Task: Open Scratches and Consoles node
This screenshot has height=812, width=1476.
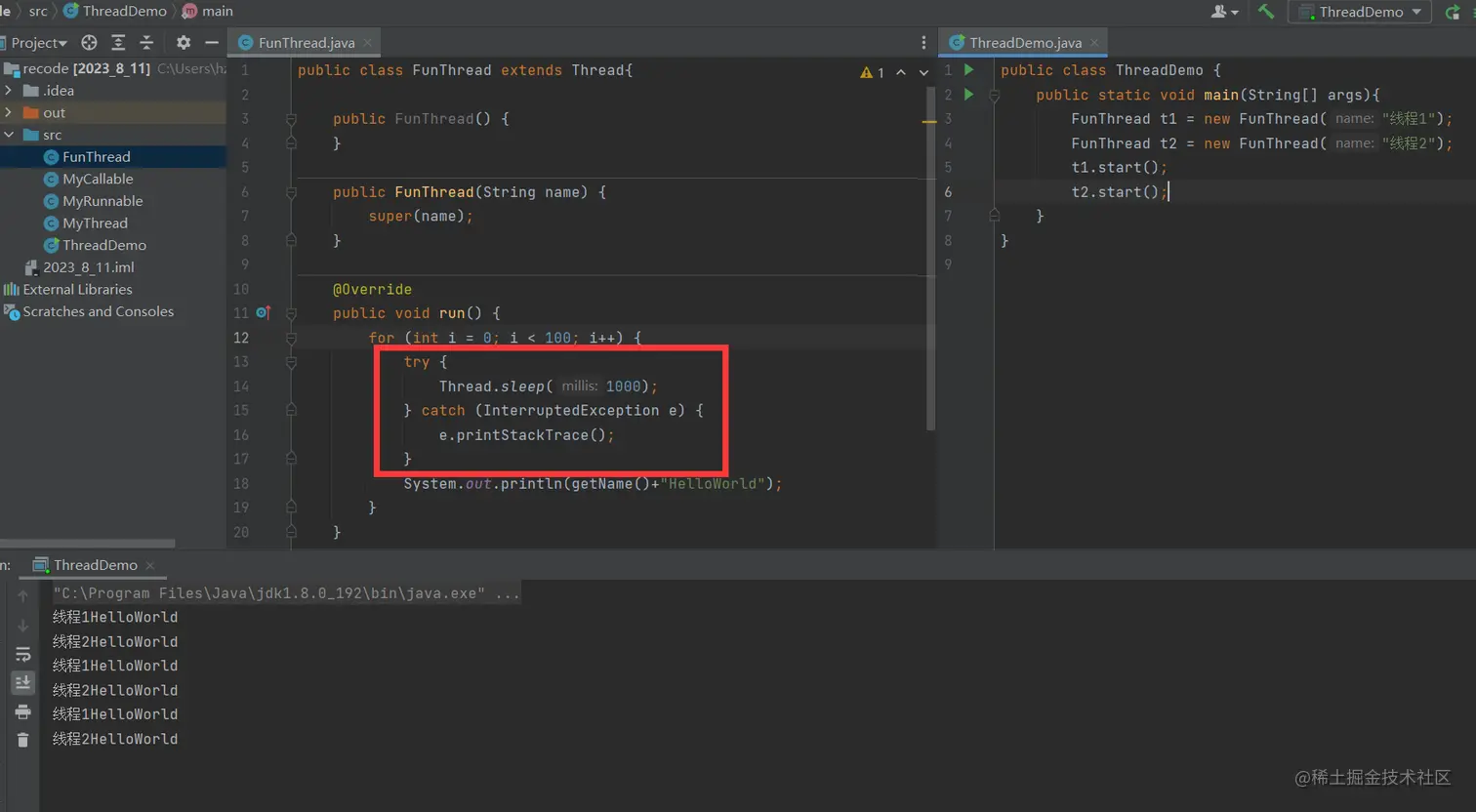Action: coord(98,311)
